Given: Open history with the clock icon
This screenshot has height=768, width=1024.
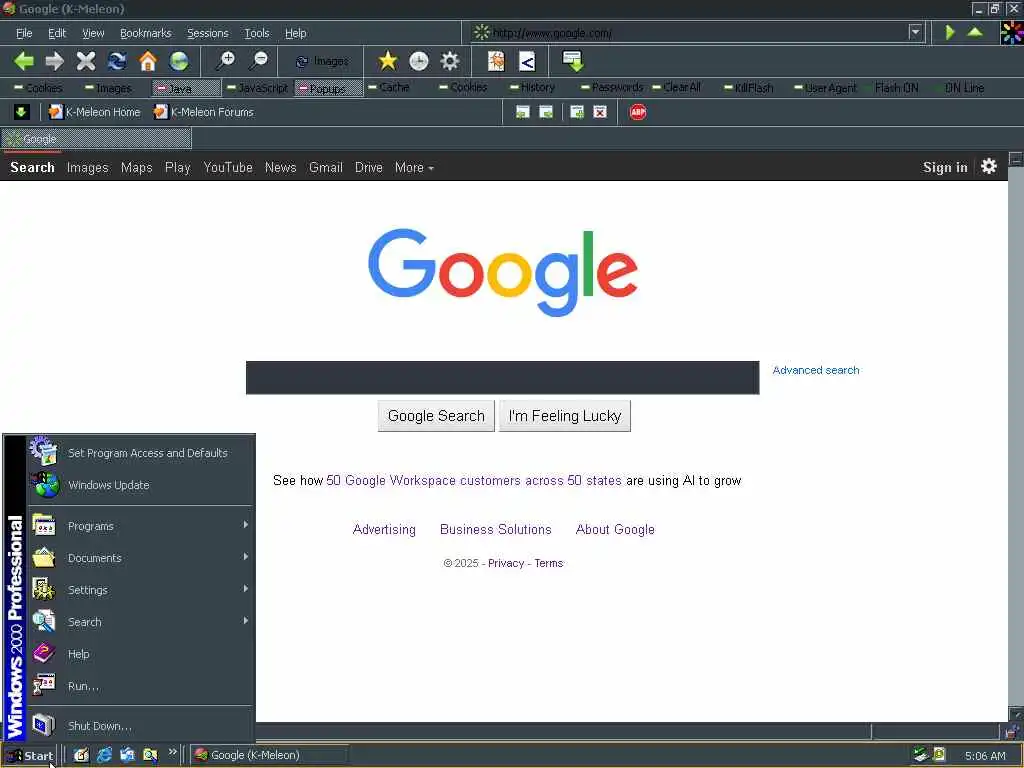Looking at the screenshot, I should point(419,61).
